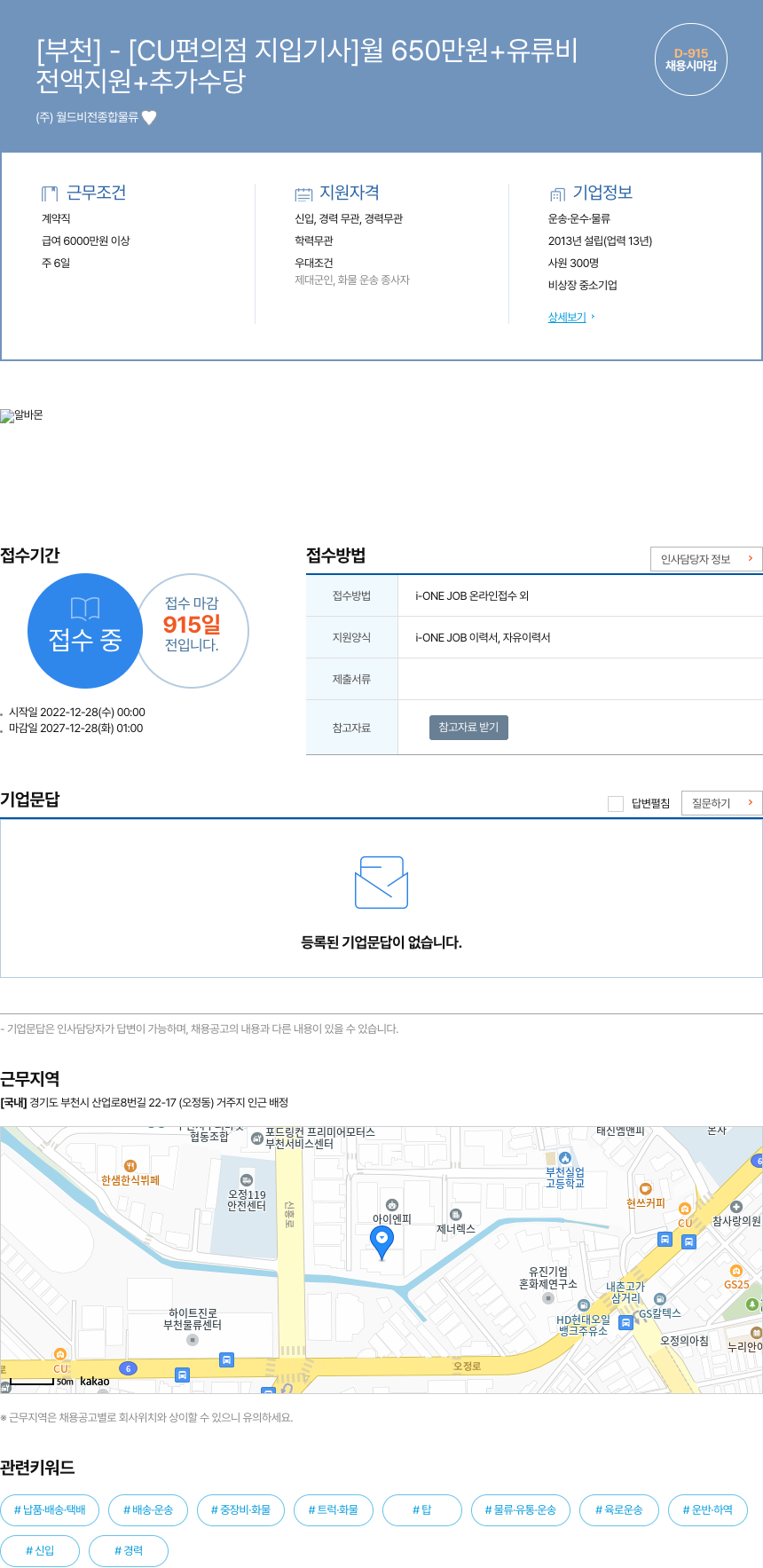Viewport: 763px width, 1568px height.
Task: Click the job title heading text
Action: tap(307, 65)
